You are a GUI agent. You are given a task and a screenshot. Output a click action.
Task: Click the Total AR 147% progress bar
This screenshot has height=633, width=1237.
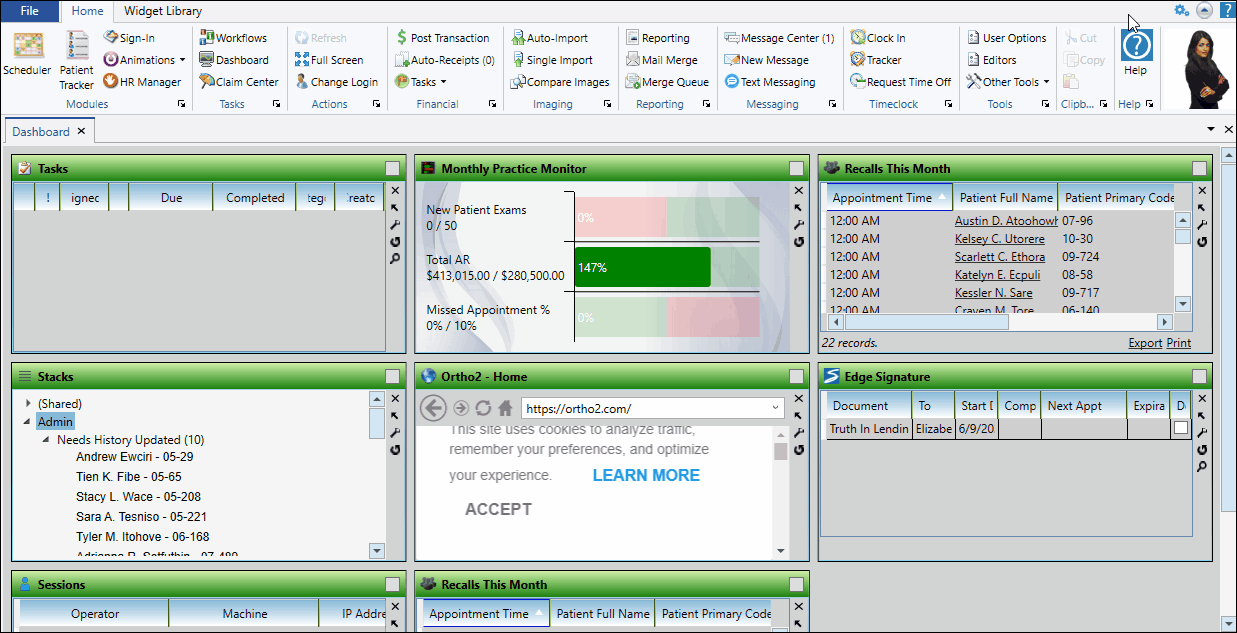pyautogui.click(x=642, y=267)
